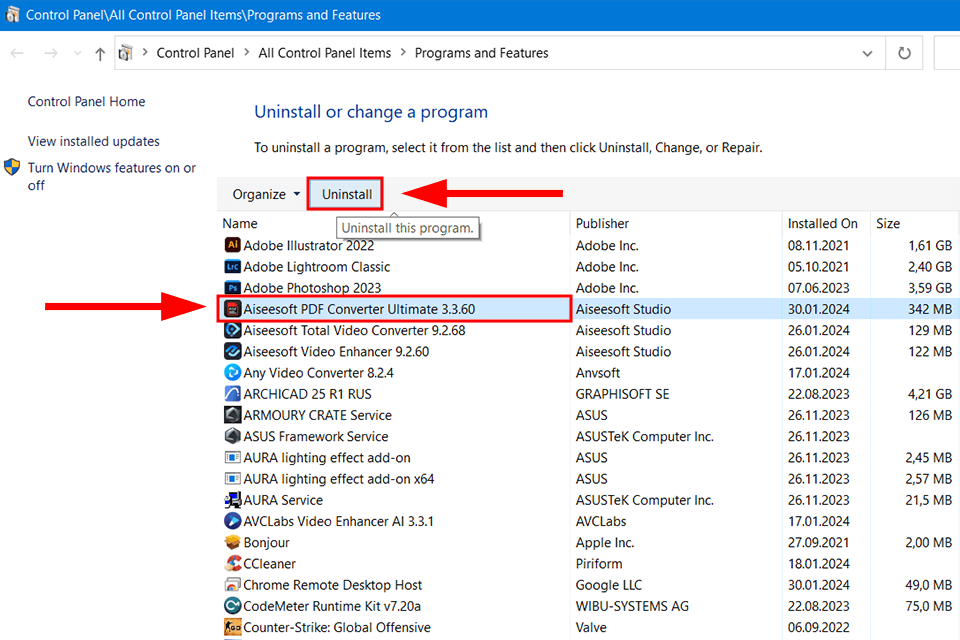Select Aiseesoft Total Video Converter 9.2.68 name

[354, 331]
